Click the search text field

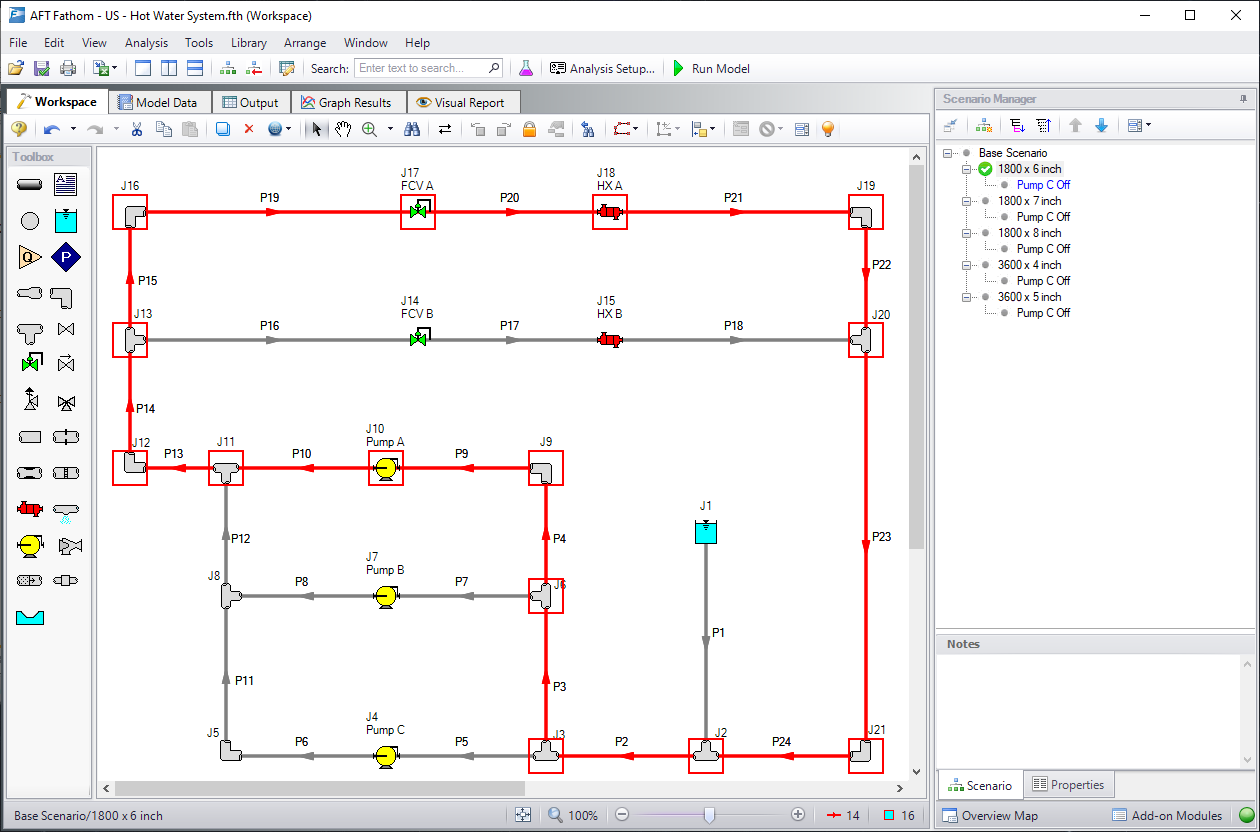(422, 69)
